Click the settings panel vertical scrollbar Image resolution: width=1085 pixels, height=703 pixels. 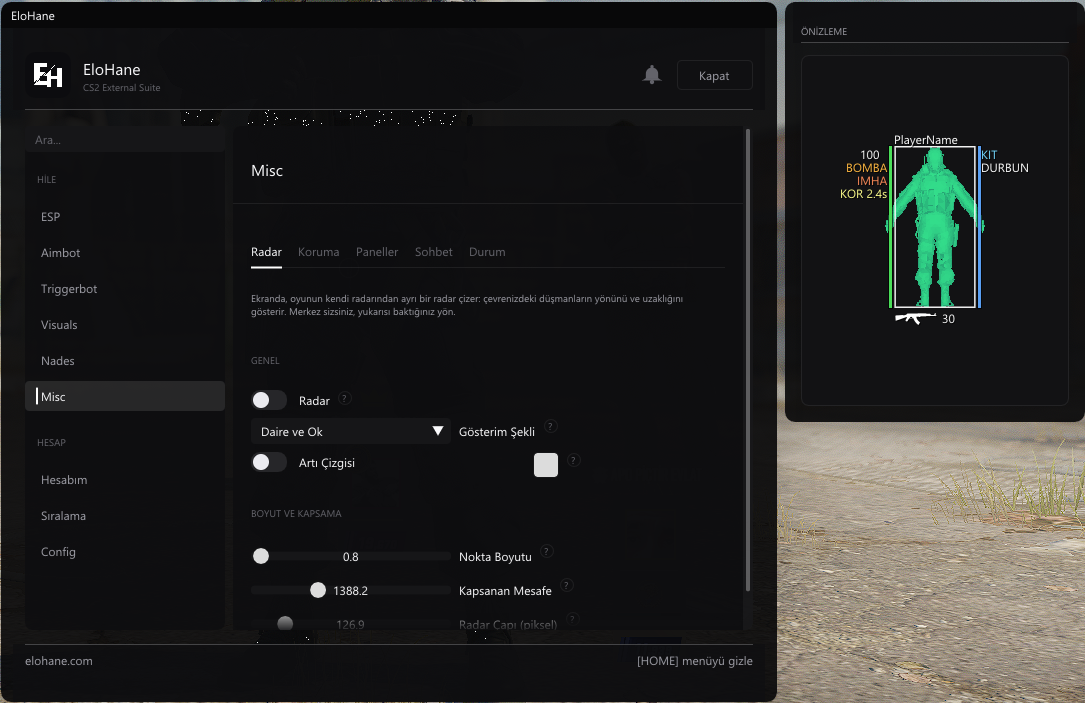tap(747, 360)
